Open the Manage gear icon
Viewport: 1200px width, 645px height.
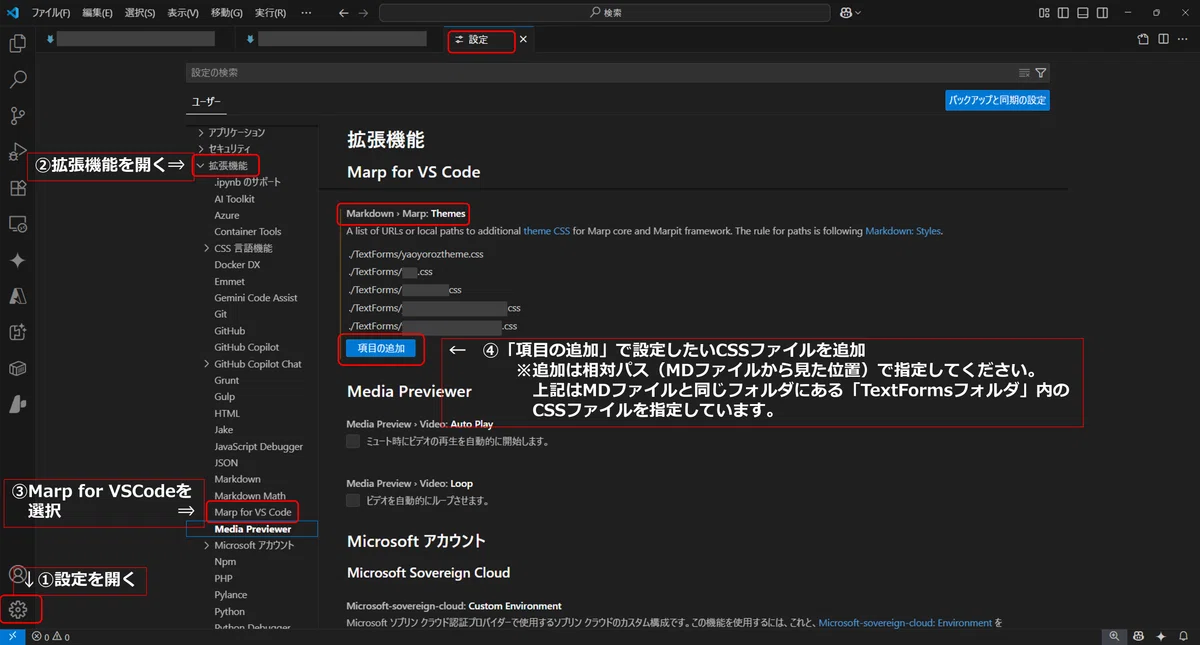(x=17, y=609)
